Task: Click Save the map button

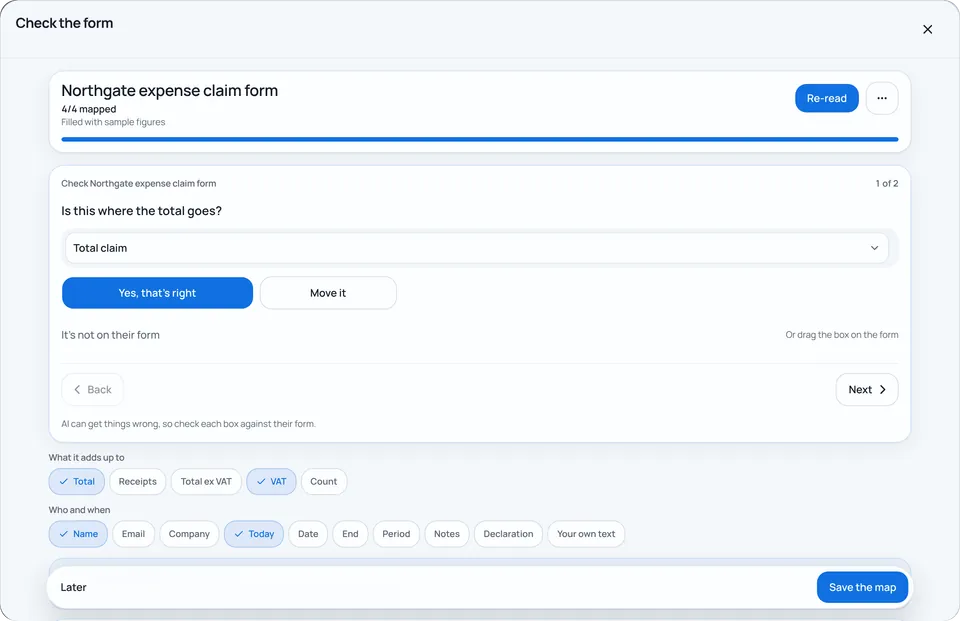Action: point(862,587)
